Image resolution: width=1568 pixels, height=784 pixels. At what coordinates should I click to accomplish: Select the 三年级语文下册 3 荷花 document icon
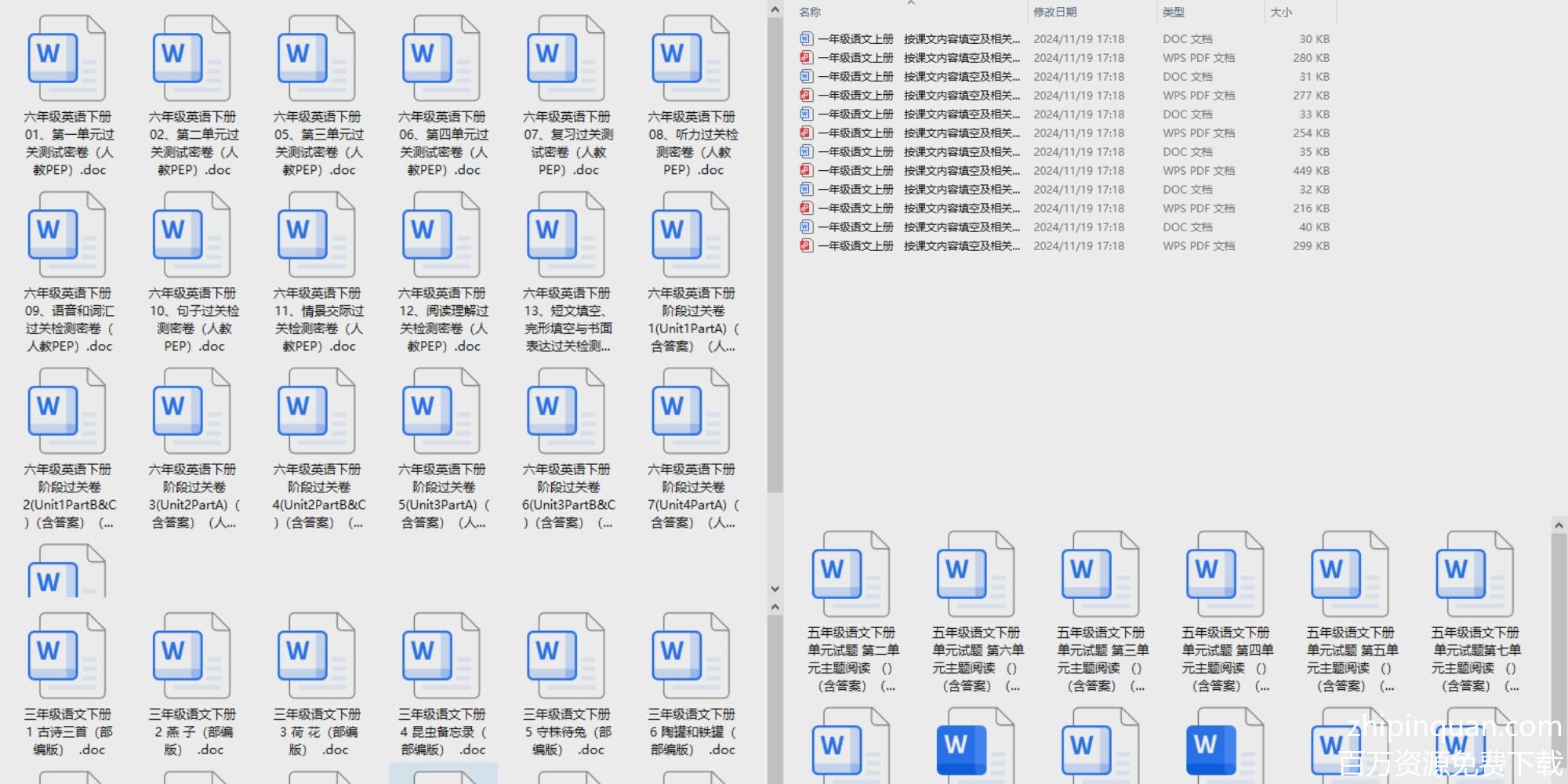(316, 656)
